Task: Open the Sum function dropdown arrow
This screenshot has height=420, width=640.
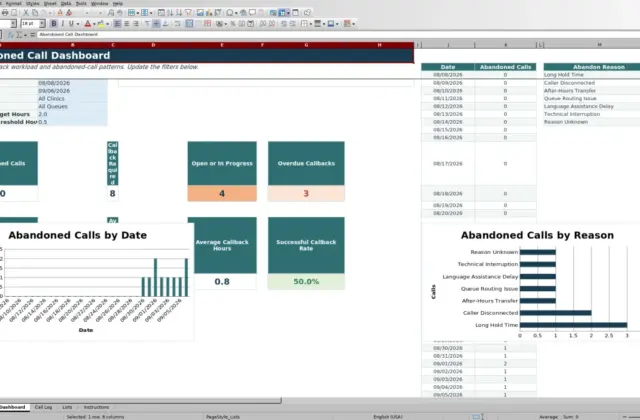Action: click(25, 35)
